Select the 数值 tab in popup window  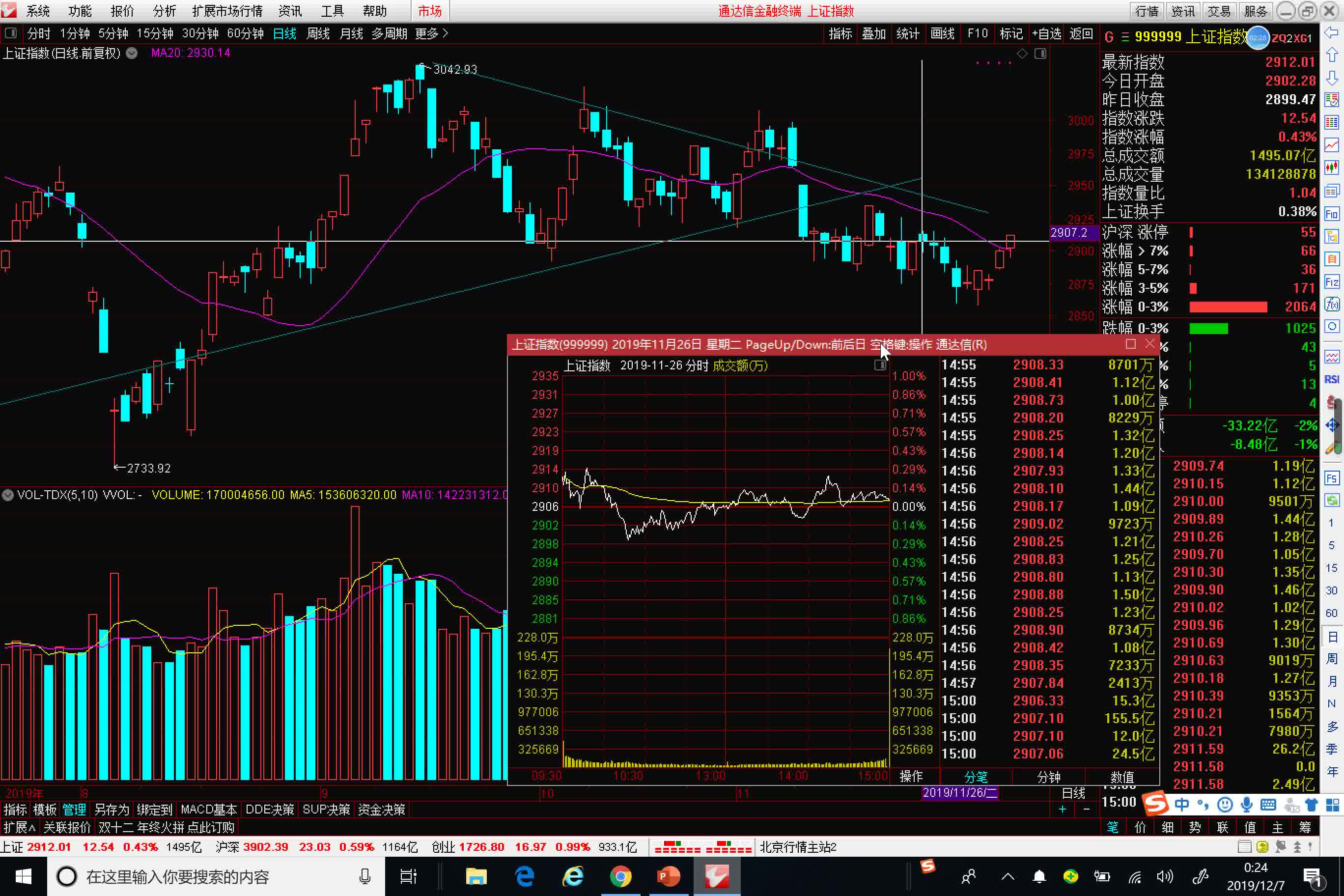pos(1121,777)
